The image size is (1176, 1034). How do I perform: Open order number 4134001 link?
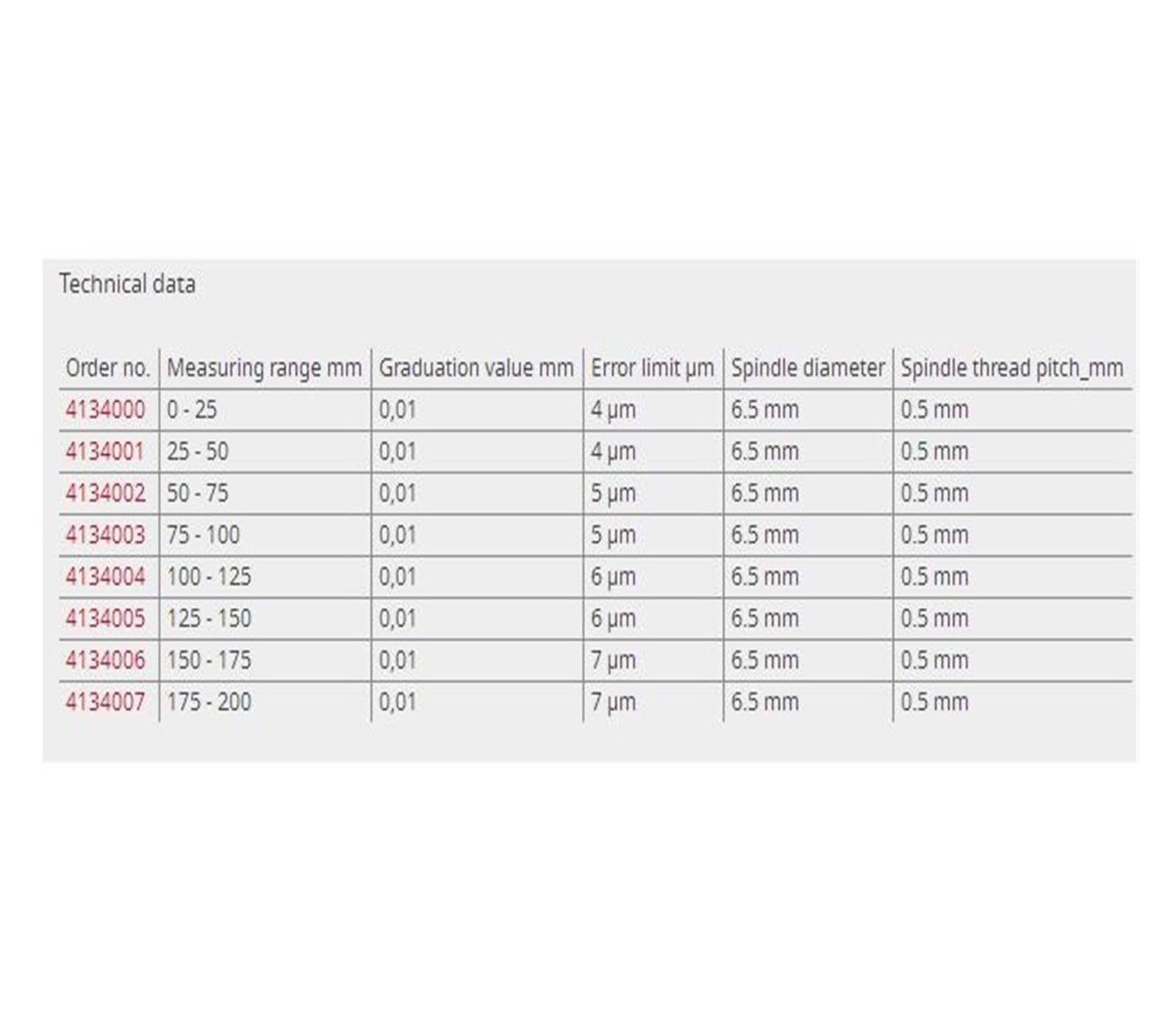105,451
